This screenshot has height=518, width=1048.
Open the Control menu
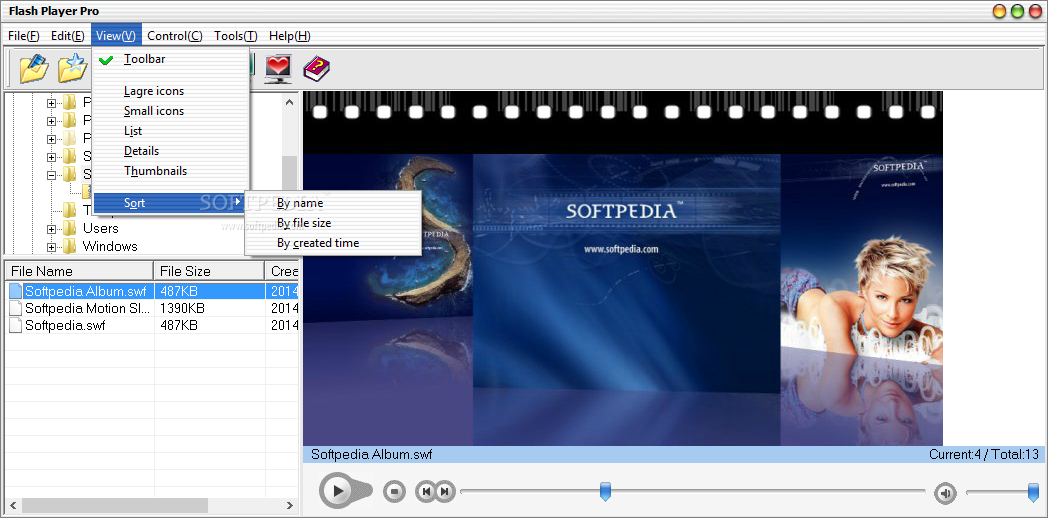point(174,36)
